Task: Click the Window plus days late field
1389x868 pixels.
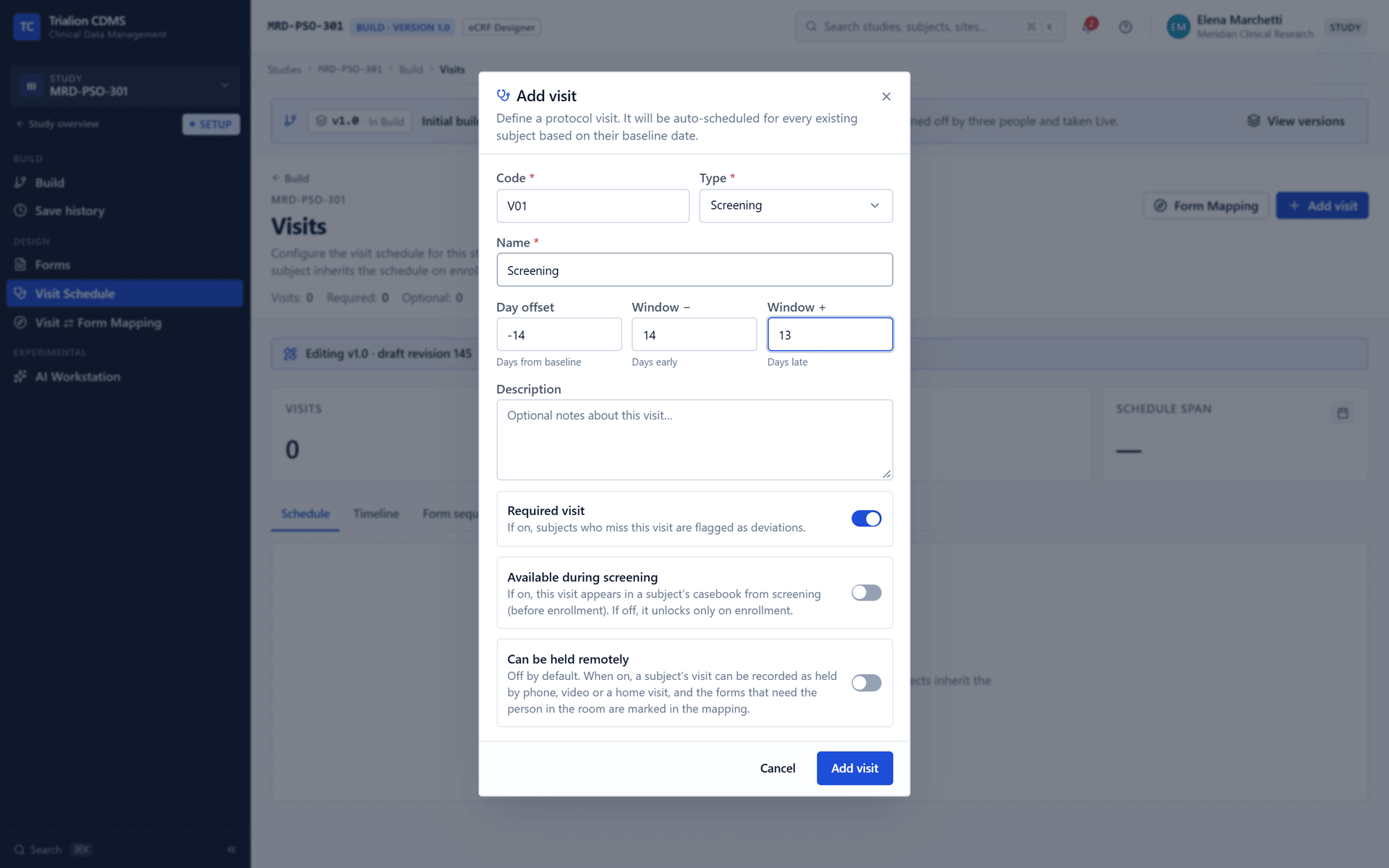Action: pyautogui.click(x=830, y=335)
